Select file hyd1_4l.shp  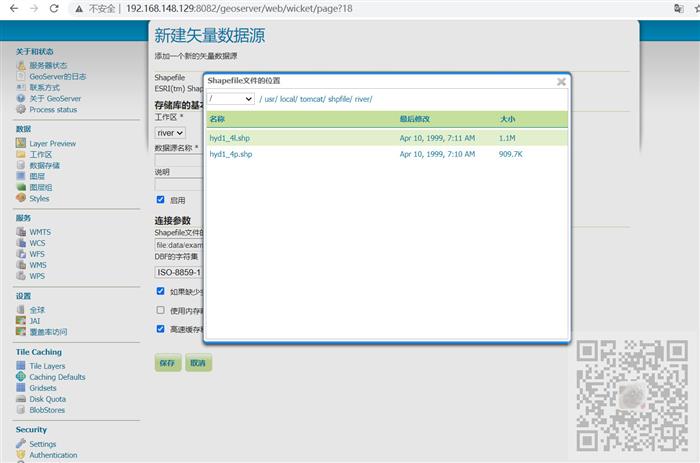(x=229, y=138)
